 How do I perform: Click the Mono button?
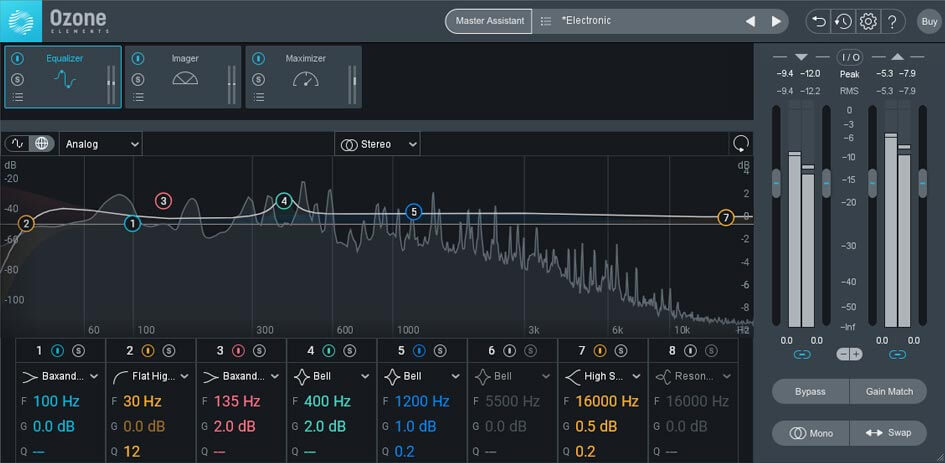coord(811,433)
